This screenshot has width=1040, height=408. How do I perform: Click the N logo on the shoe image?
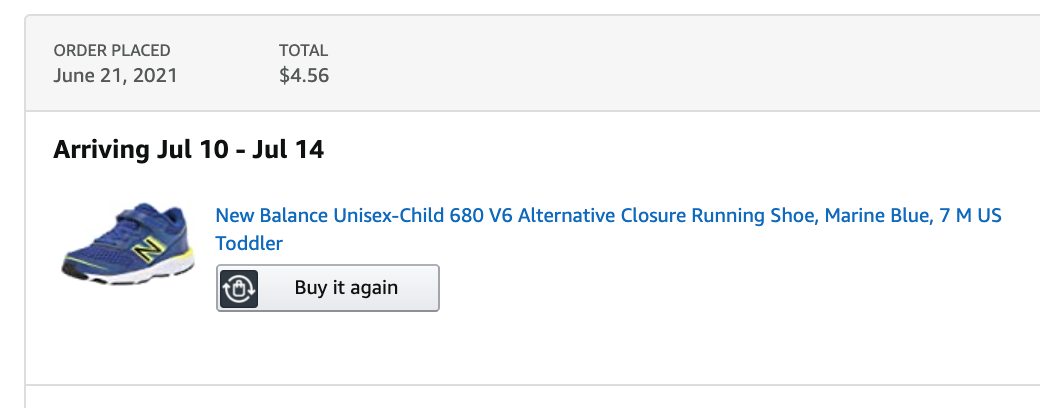(148, 250)
